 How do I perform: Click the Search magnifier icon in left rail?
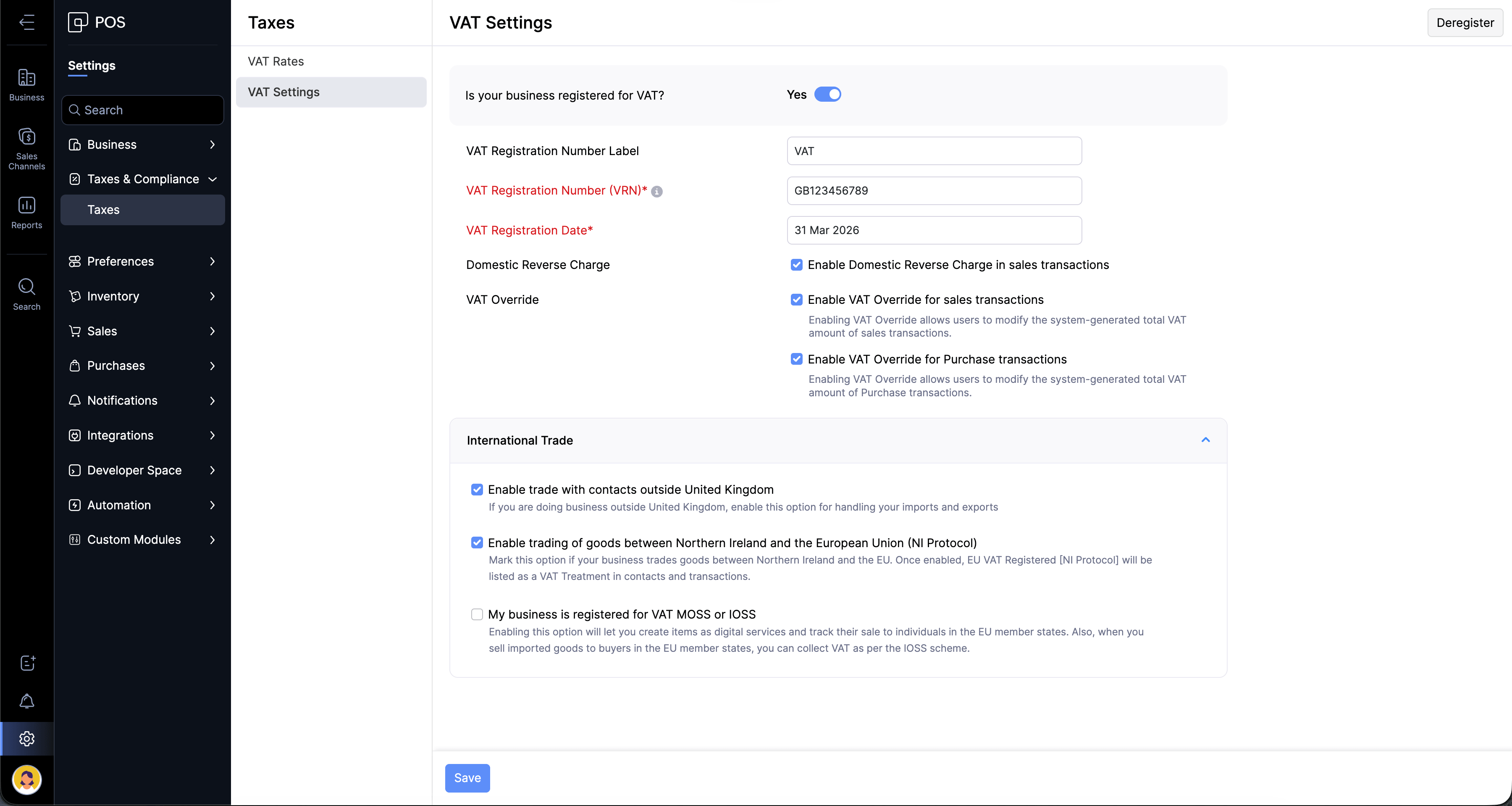point(27,294)
